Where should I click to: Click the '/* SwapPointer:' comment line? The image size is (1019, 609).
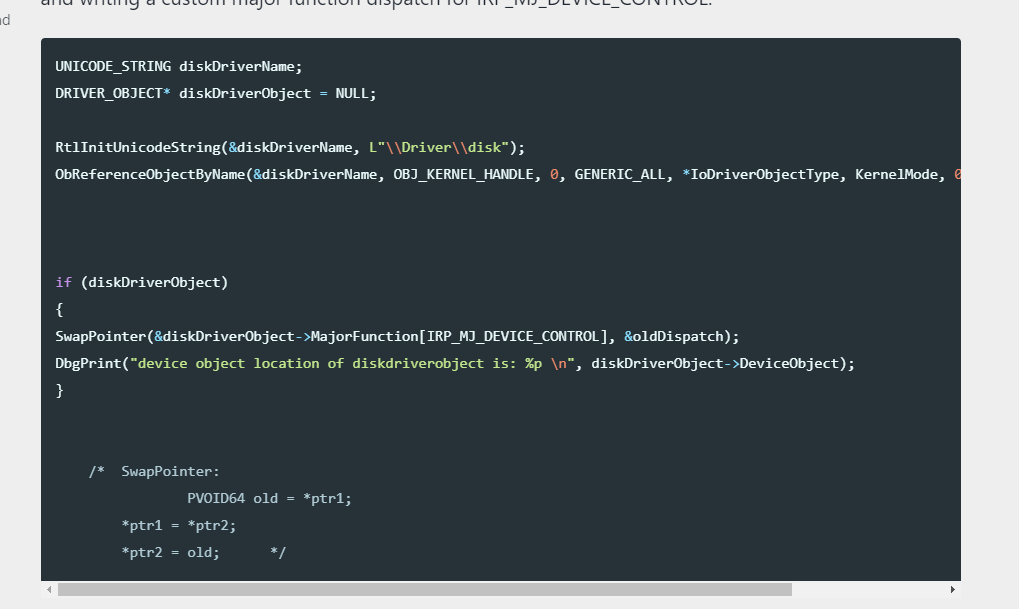[x=154, y=472]
